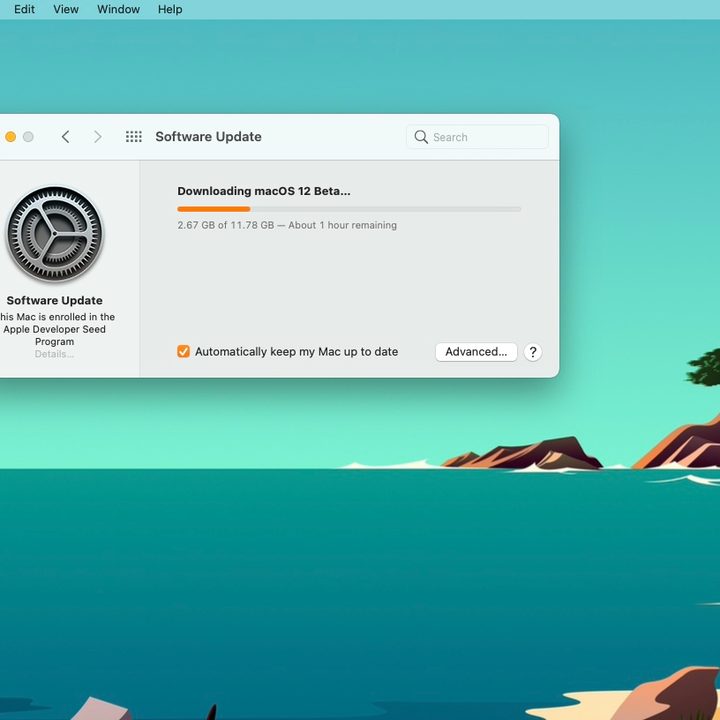Open the View menu
This screenshot has height=720, width=720.
[x=66, y=9]
